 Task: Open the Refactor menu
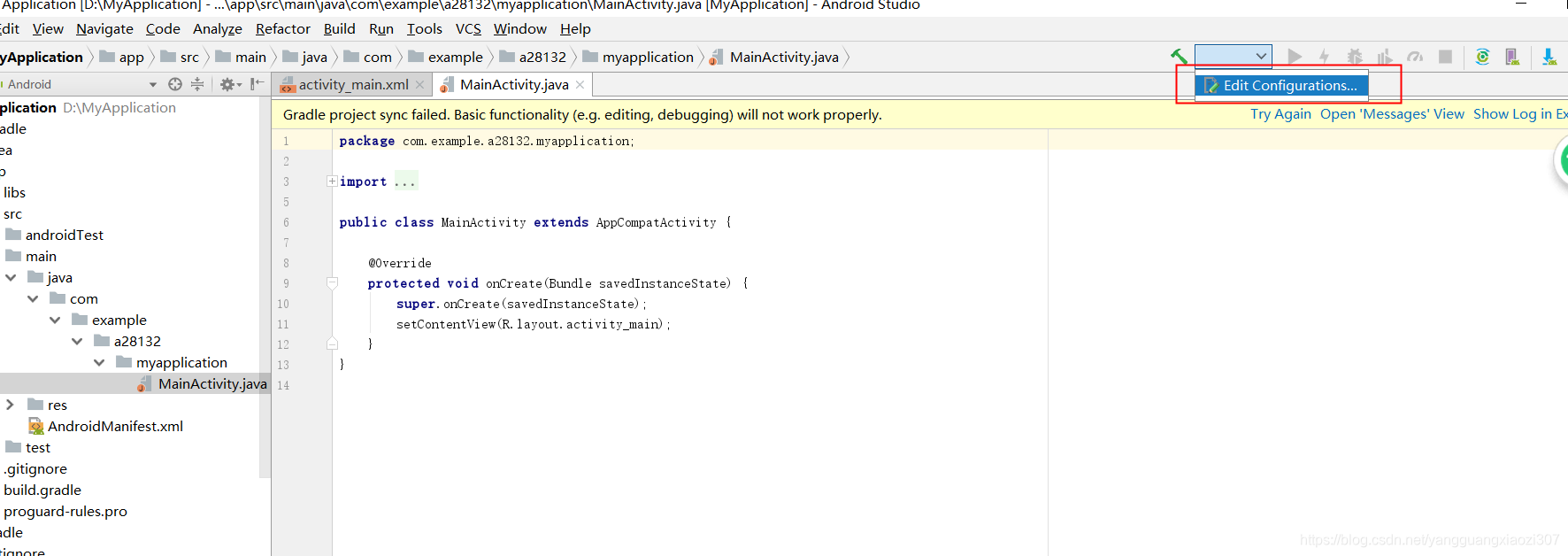click(x=283, y=29)
